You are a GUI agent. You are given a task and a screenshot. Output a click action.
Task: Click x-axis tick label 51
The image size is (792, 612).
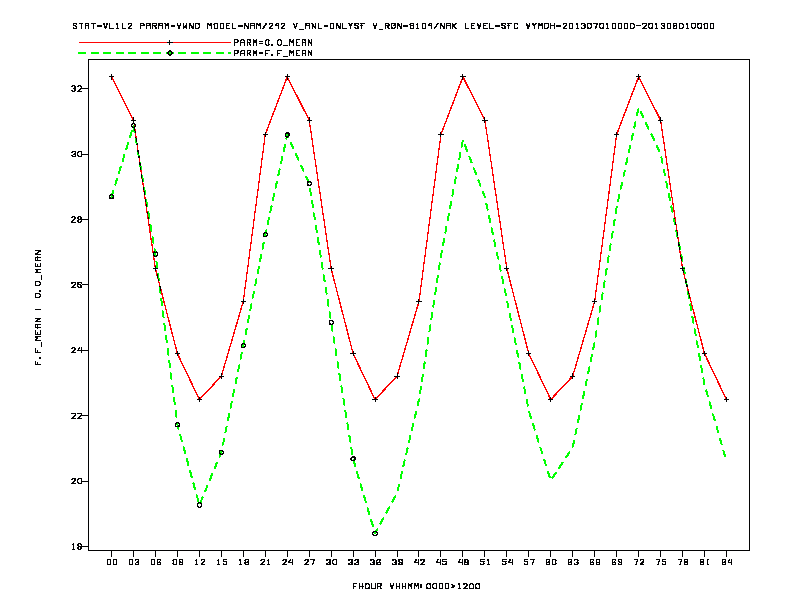click(x=485, y=562)
